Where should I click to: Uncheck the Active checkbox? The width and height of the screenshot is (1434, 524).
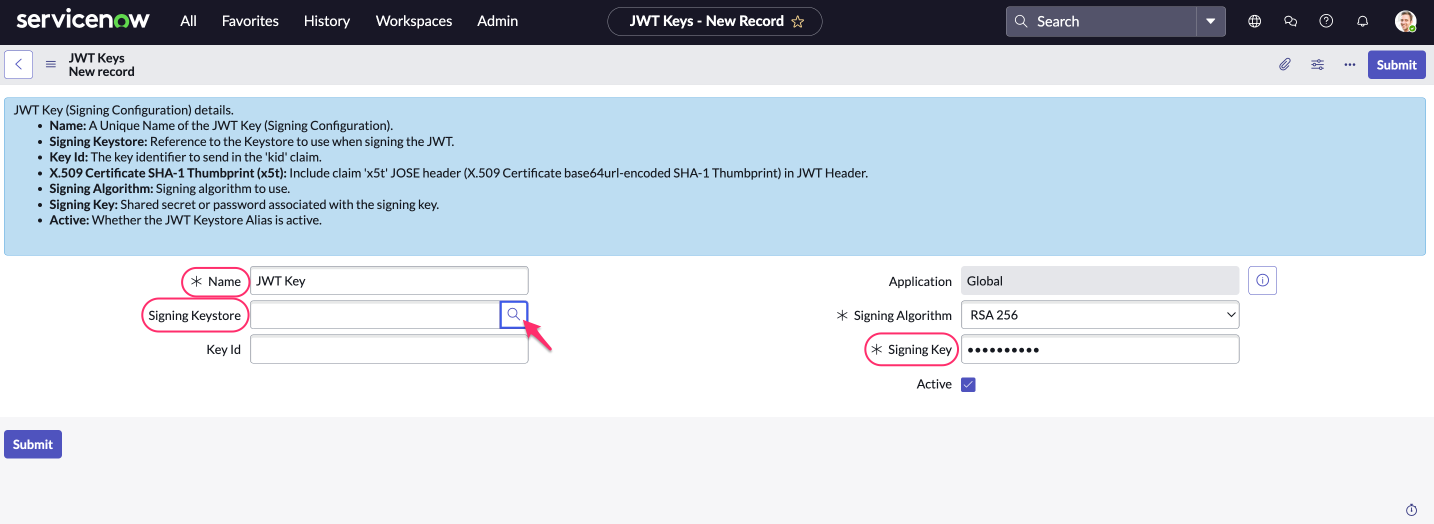point(968,384)
